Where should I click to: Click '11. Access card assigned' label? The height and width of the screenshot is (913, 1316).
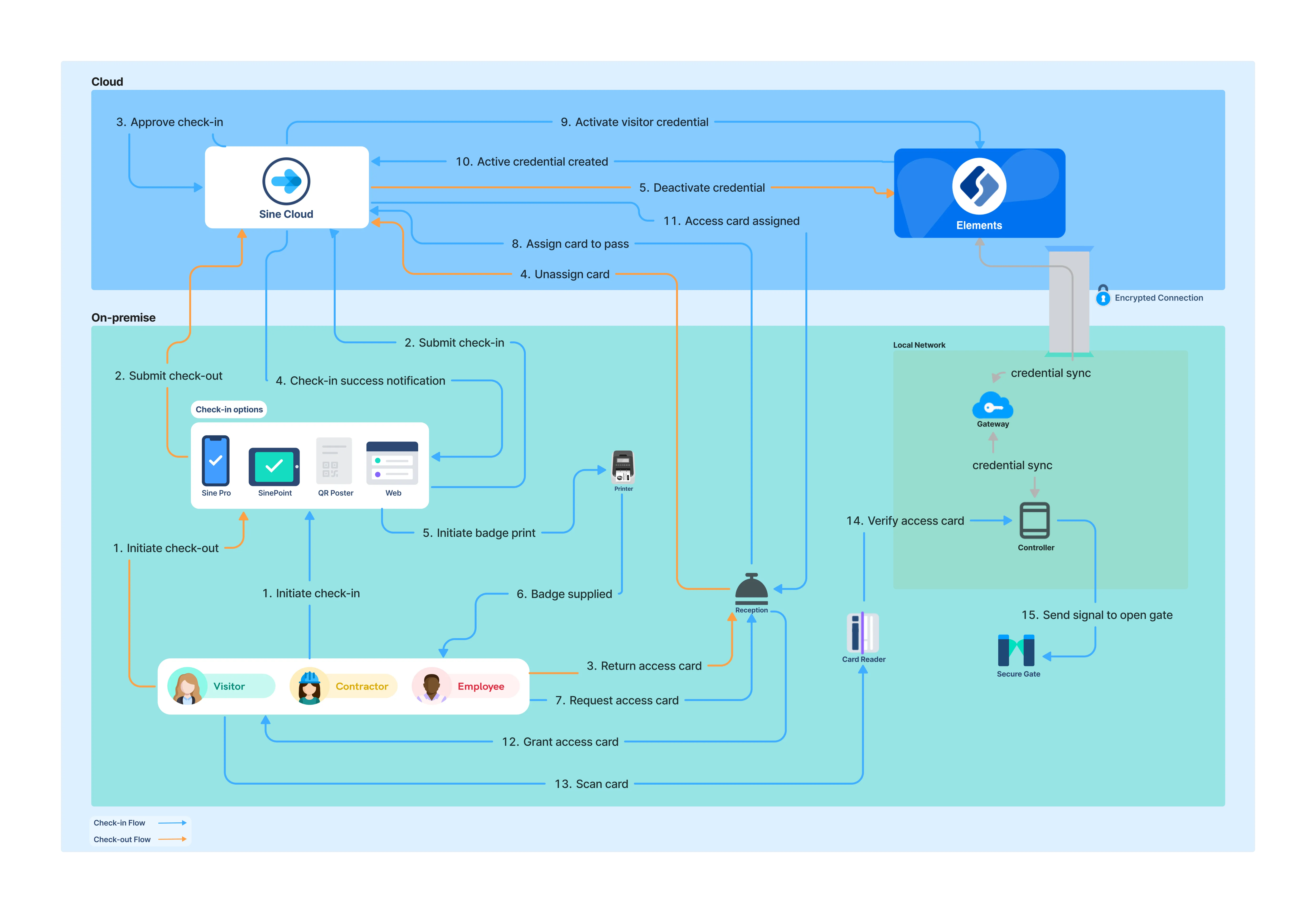(731, 221)
